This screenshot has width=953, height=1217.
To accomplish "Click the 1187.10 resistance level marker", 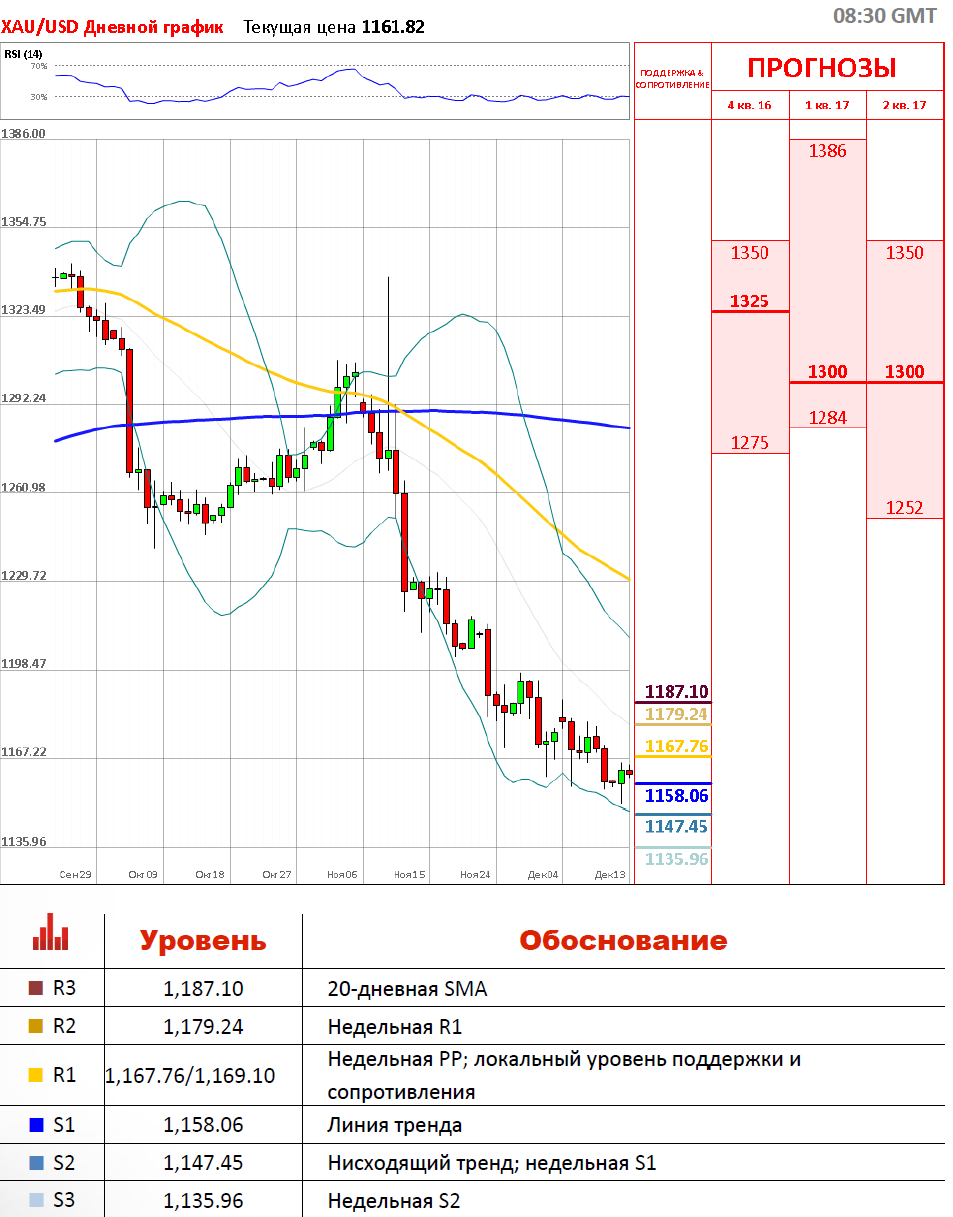I will [x=676, y=692].
